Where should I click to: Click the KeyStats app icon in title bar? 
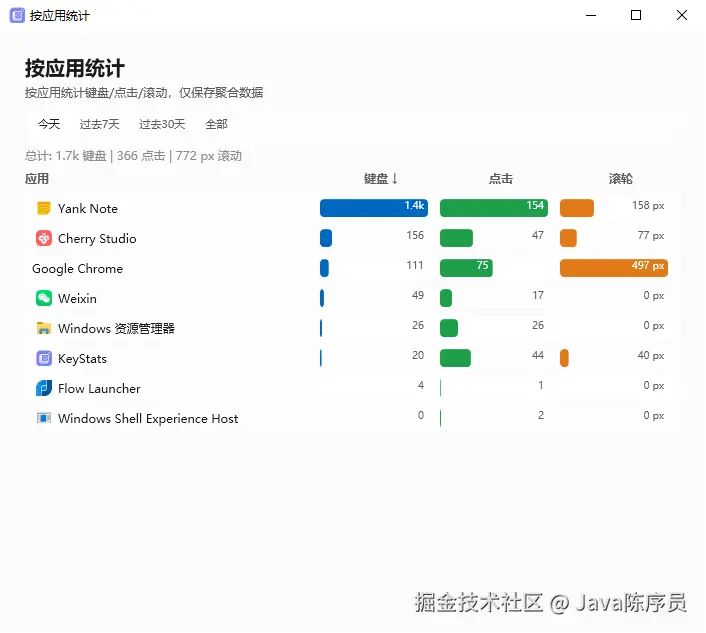click(17, 15)
